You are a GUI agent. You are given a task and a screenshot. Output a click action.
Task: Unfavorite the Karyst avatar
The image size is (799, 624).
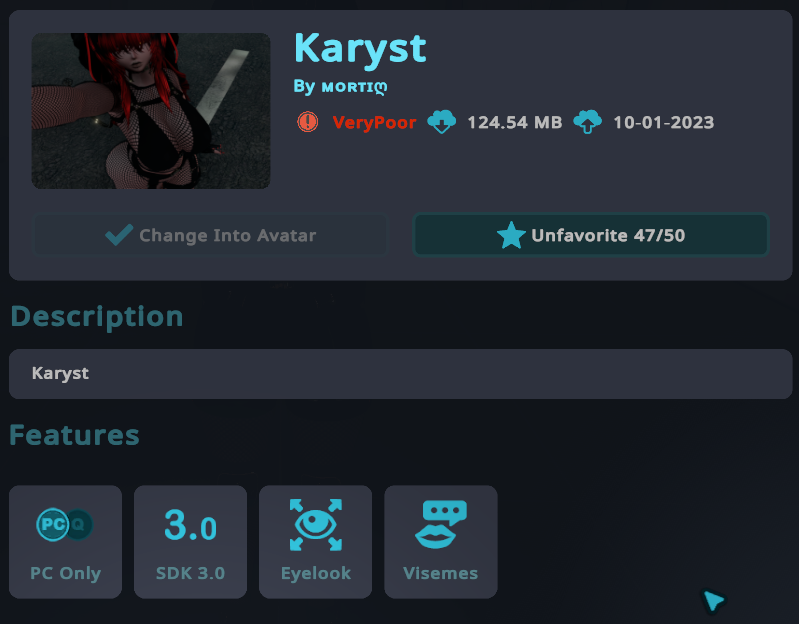click(x=591, y=235)
